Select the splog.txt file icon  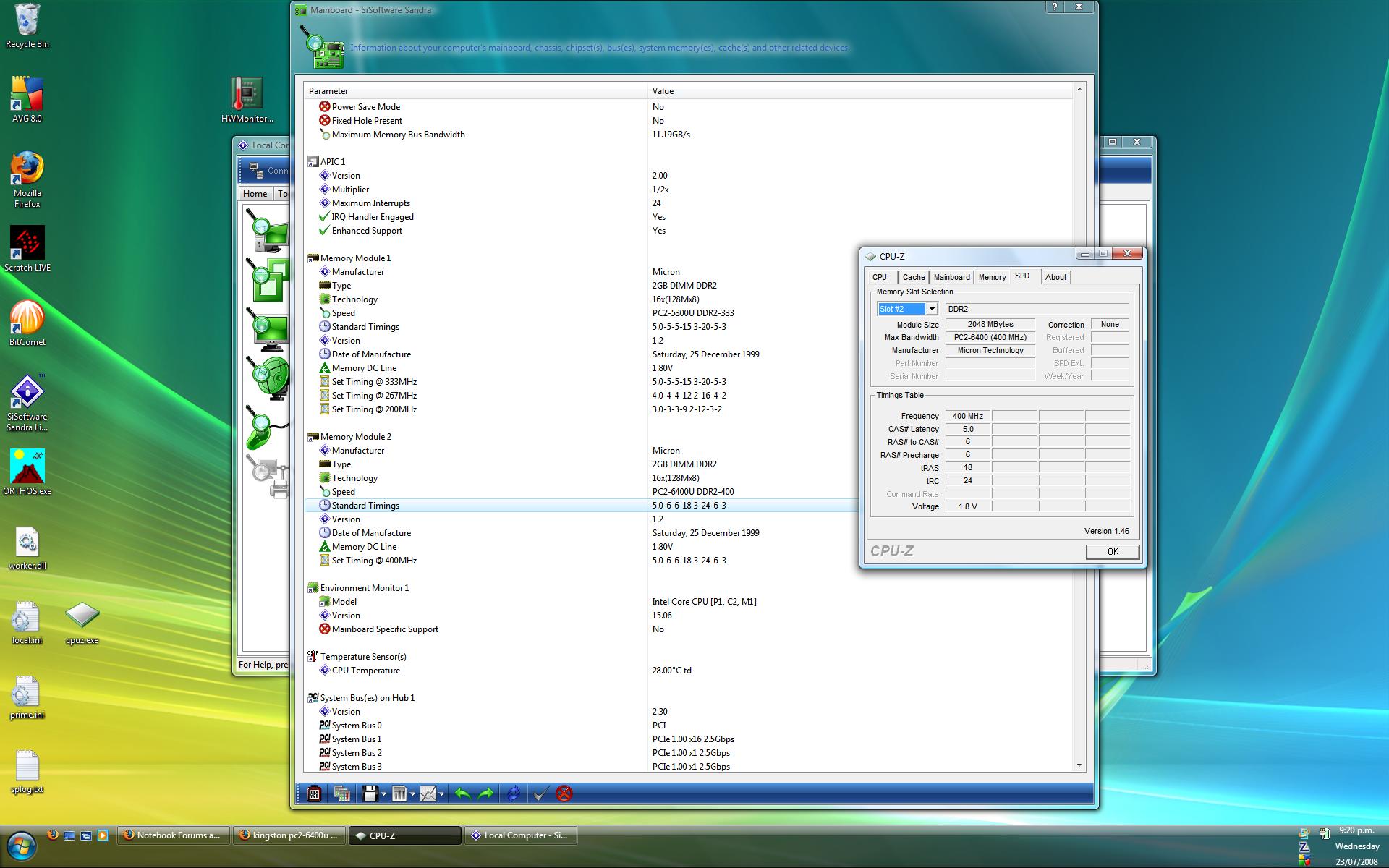27,772
